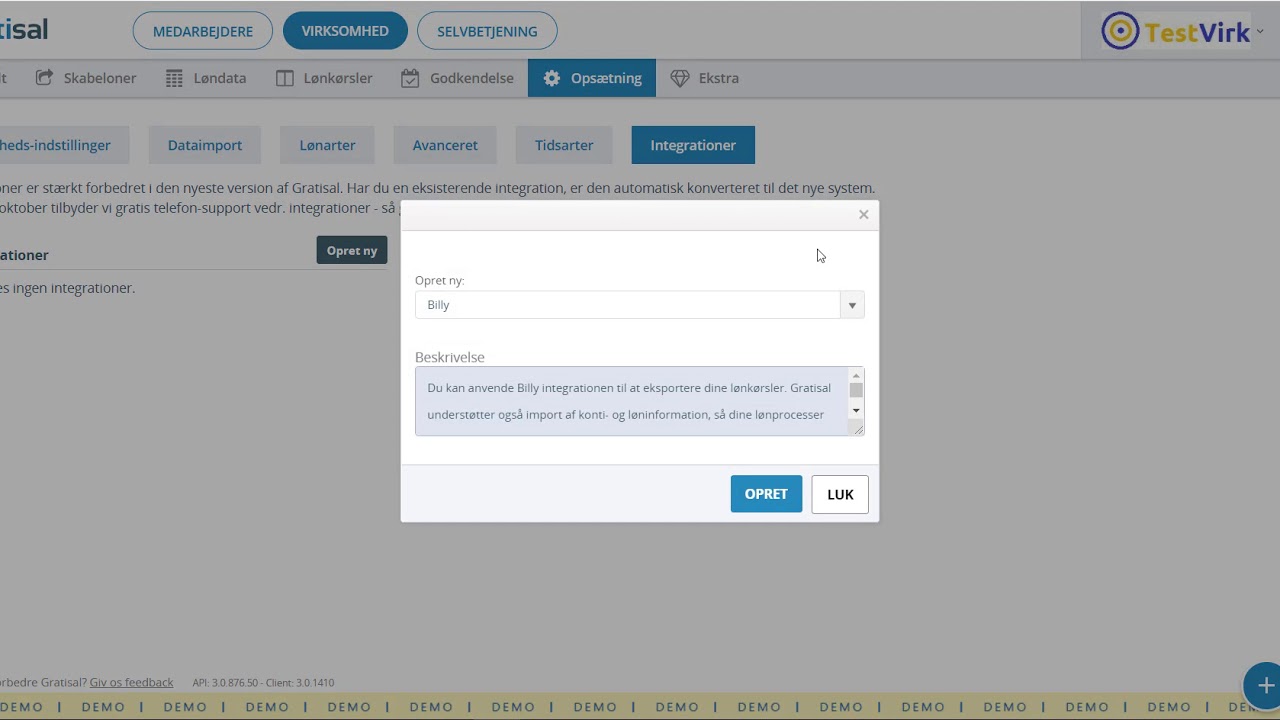Follow the Giv os feedback link
Screen dimensions: 1280x720
click(x=131, y=682)
